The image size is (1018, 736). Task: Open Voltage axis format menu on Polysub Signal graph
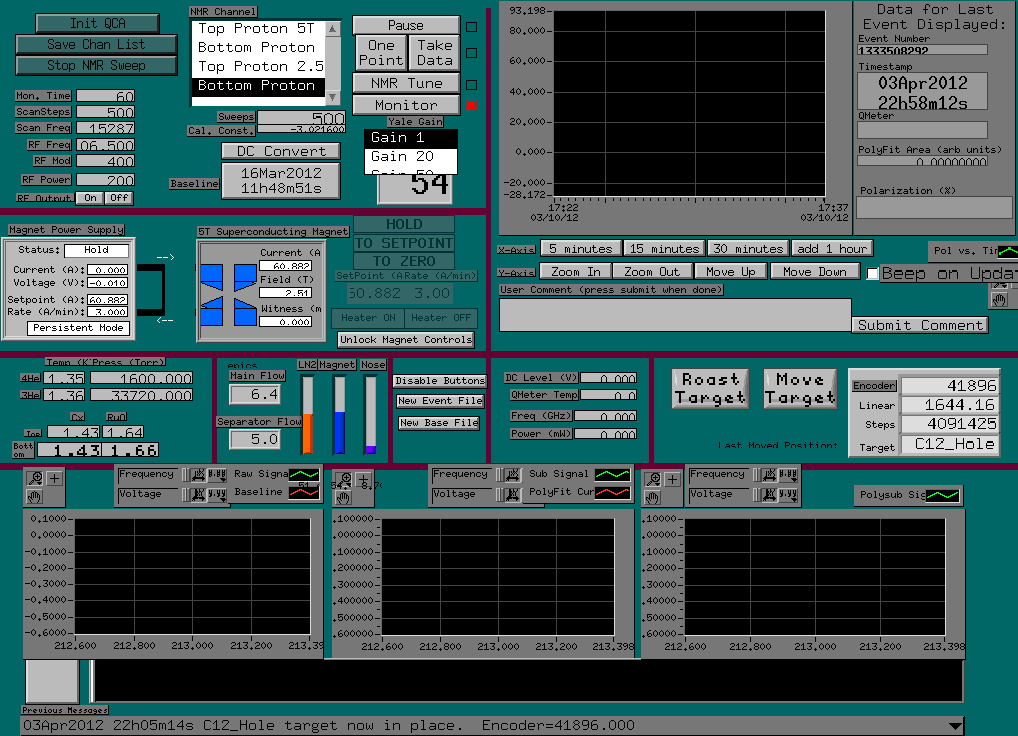788,495
